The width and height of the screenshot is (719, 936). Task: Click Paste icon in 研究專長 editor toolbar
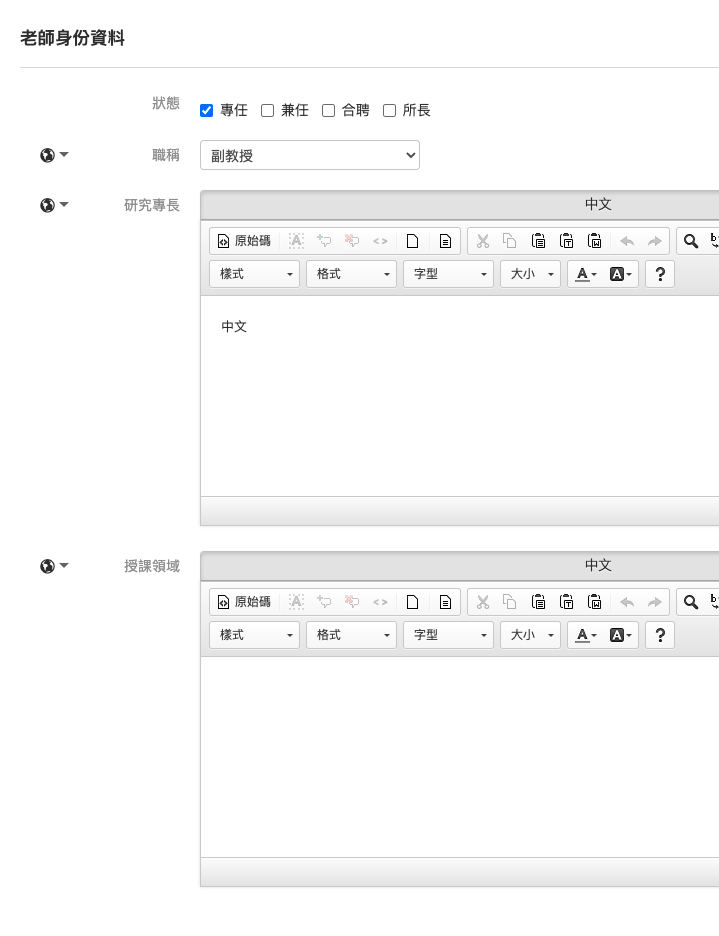tap(538, 241)
